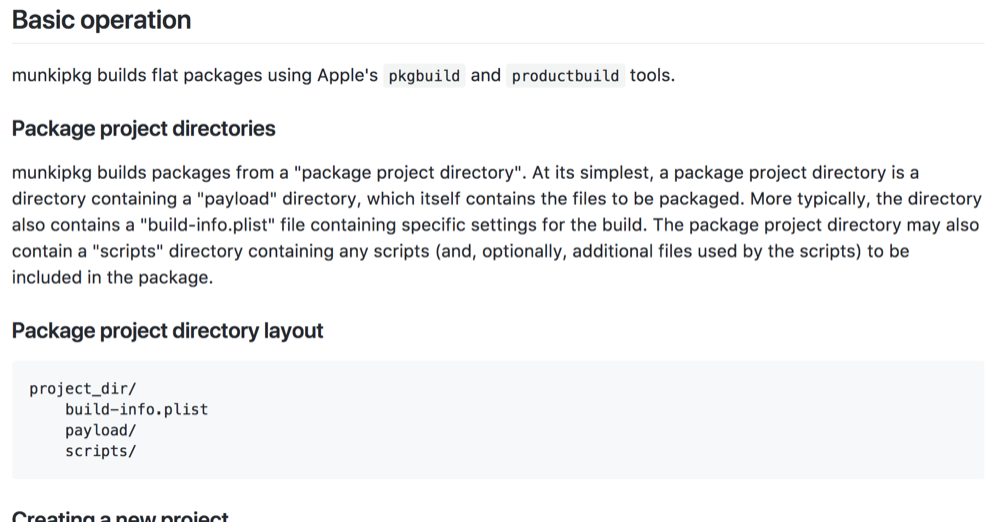Click "munkipkg" at the start of the first sentence
The image size is (1000, 522).
52,76
